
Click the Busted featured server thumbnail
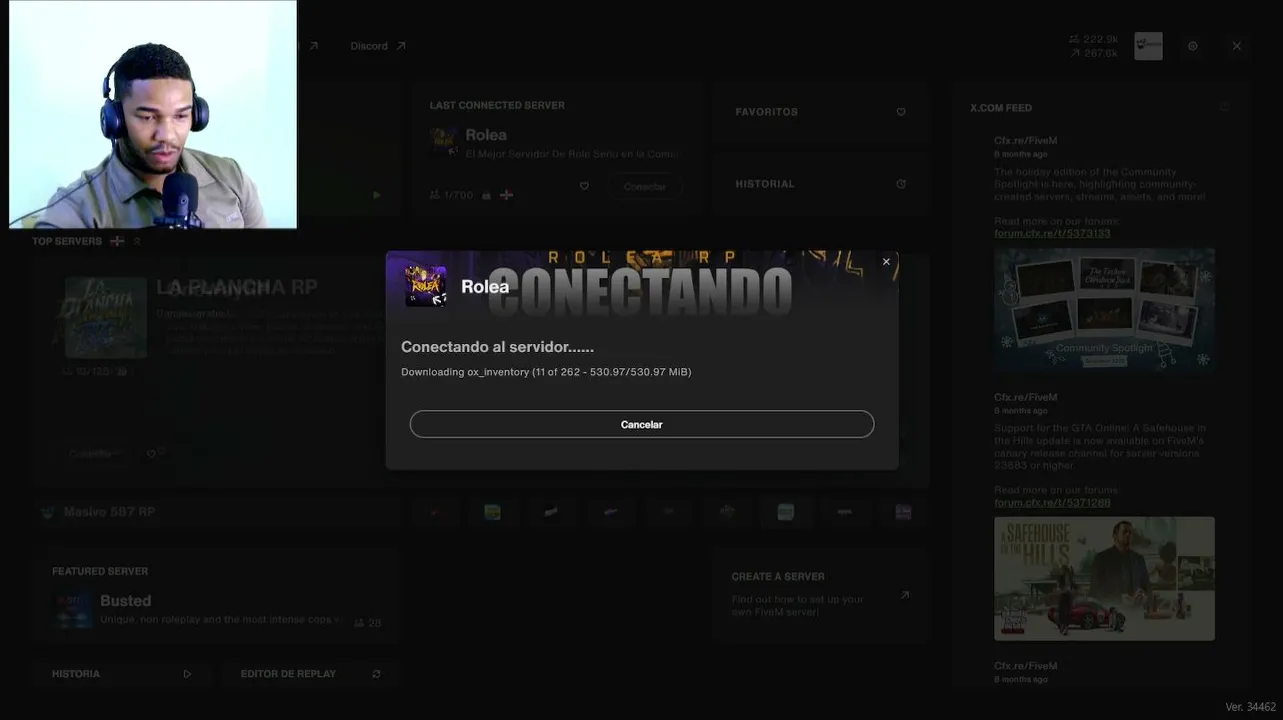click(74, 609)
